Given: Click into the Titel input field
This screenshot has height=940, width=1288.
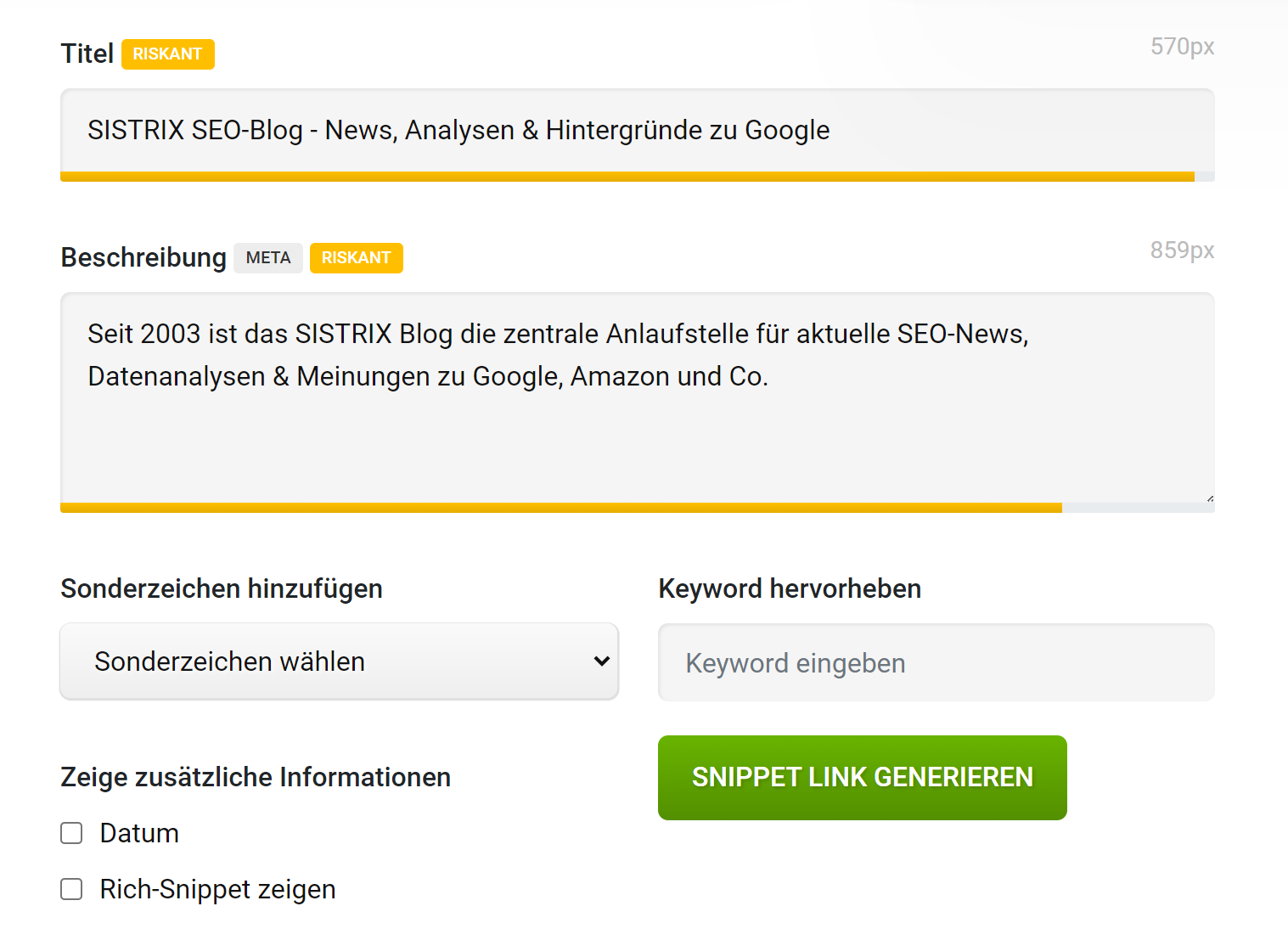Looking at the screenshot, I should click(x=637, y=131).
